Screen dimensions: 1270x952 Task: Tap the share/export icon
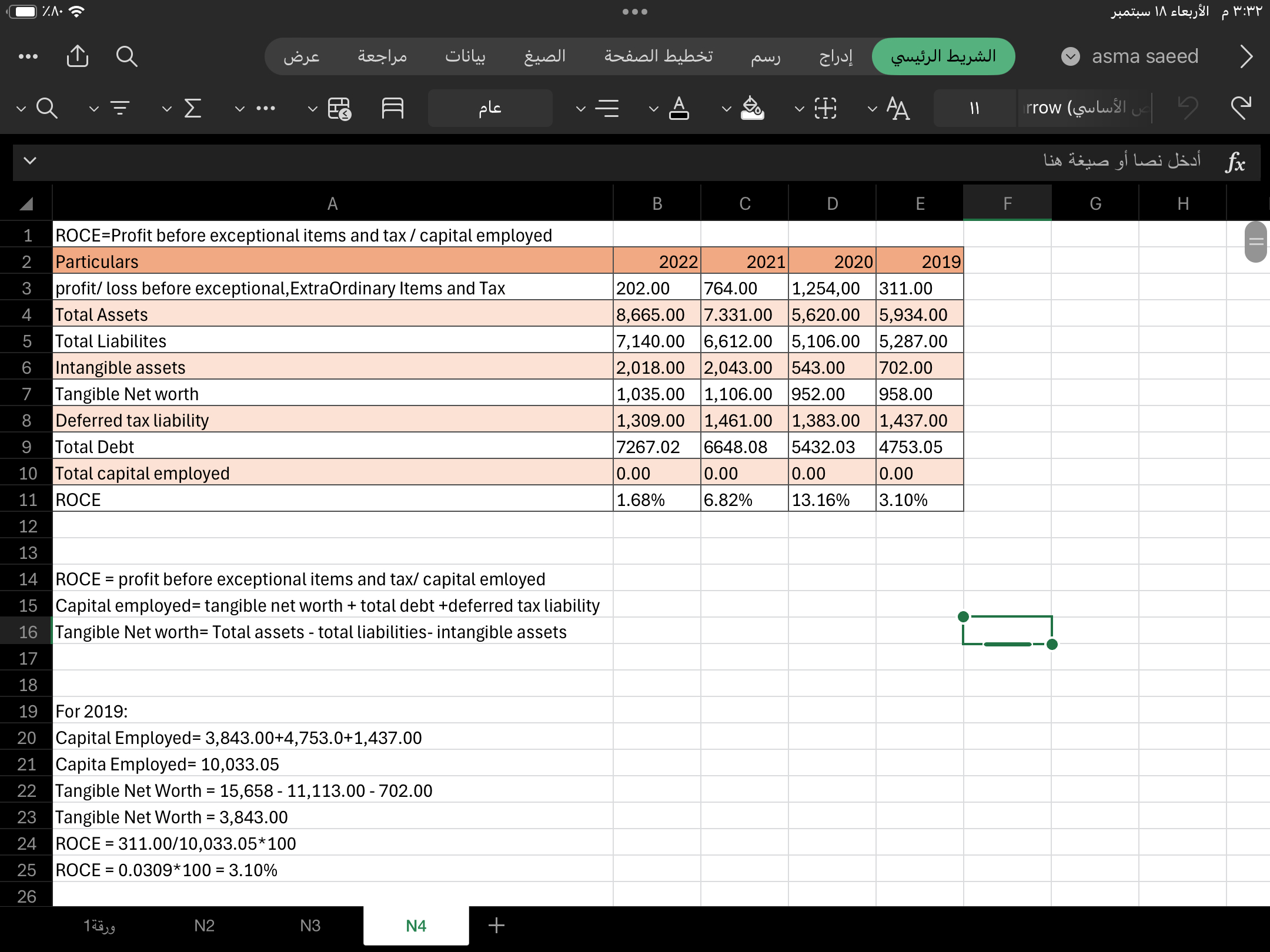[78, 56]
